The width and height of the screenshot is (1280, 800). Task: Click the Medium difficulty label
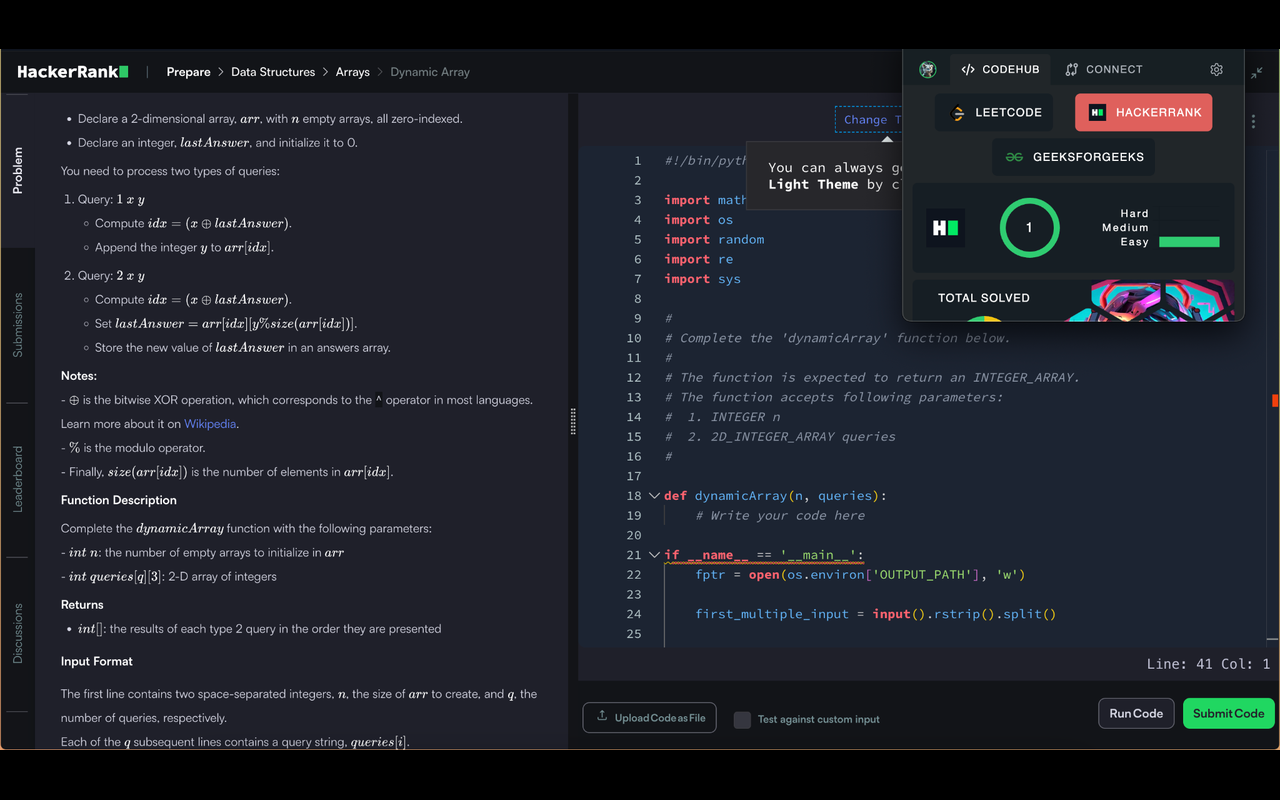click(x=1125, y=228)
